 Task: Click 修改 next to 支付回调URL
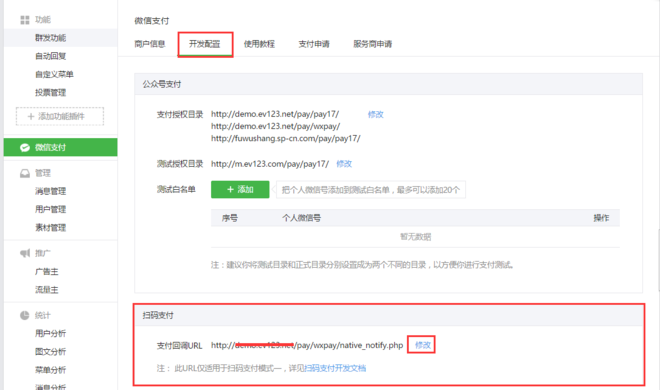423,345
